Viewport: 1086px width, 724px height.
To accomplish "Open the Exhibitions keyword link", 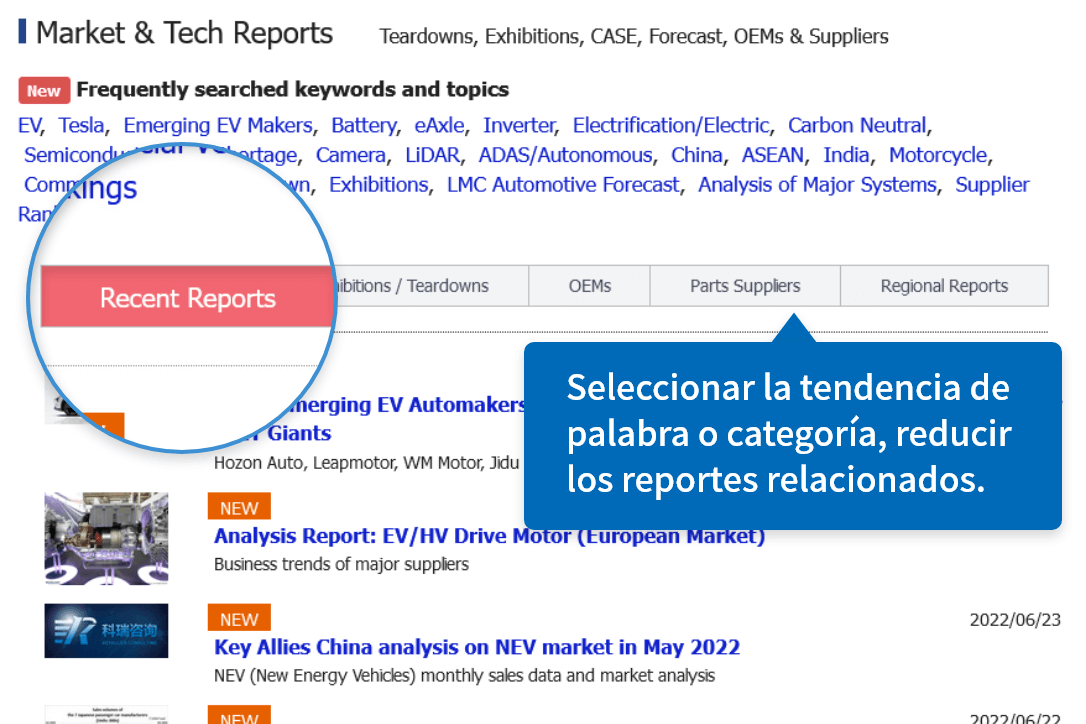I will point(378,185).
